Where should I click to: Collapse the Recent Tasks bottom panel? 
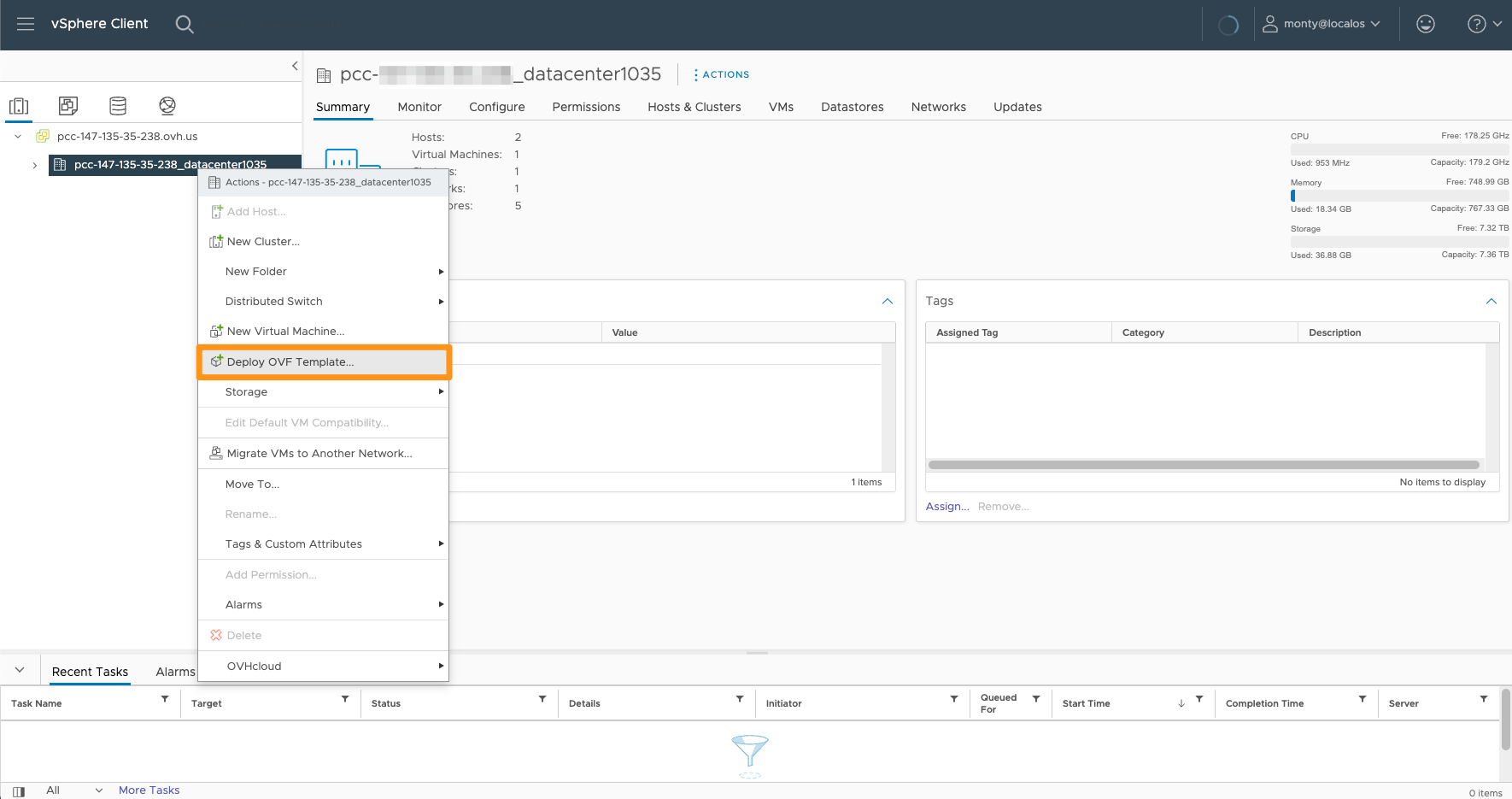tap(20, 670)
